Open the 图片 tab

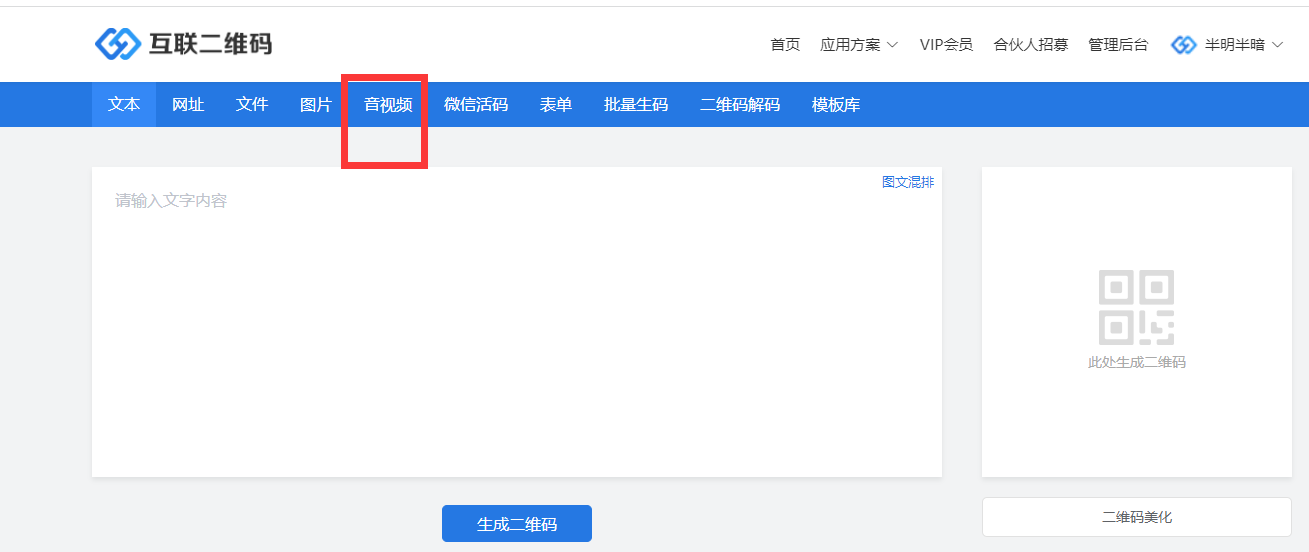(x=316, y=104)
